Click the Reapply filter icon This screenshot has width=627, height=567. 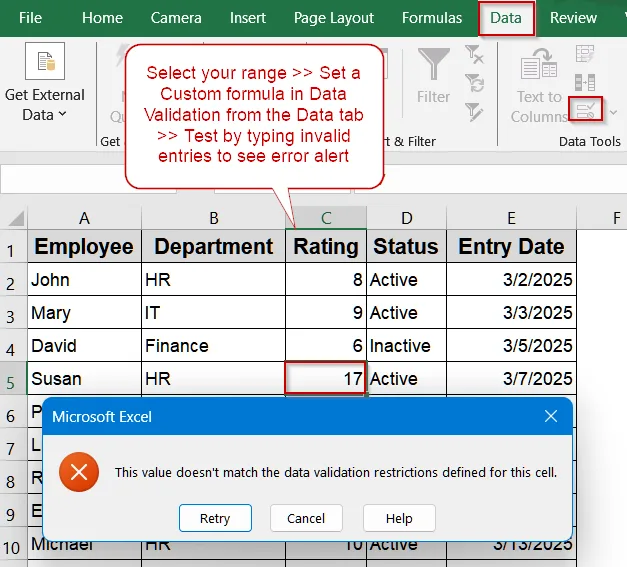475,83
